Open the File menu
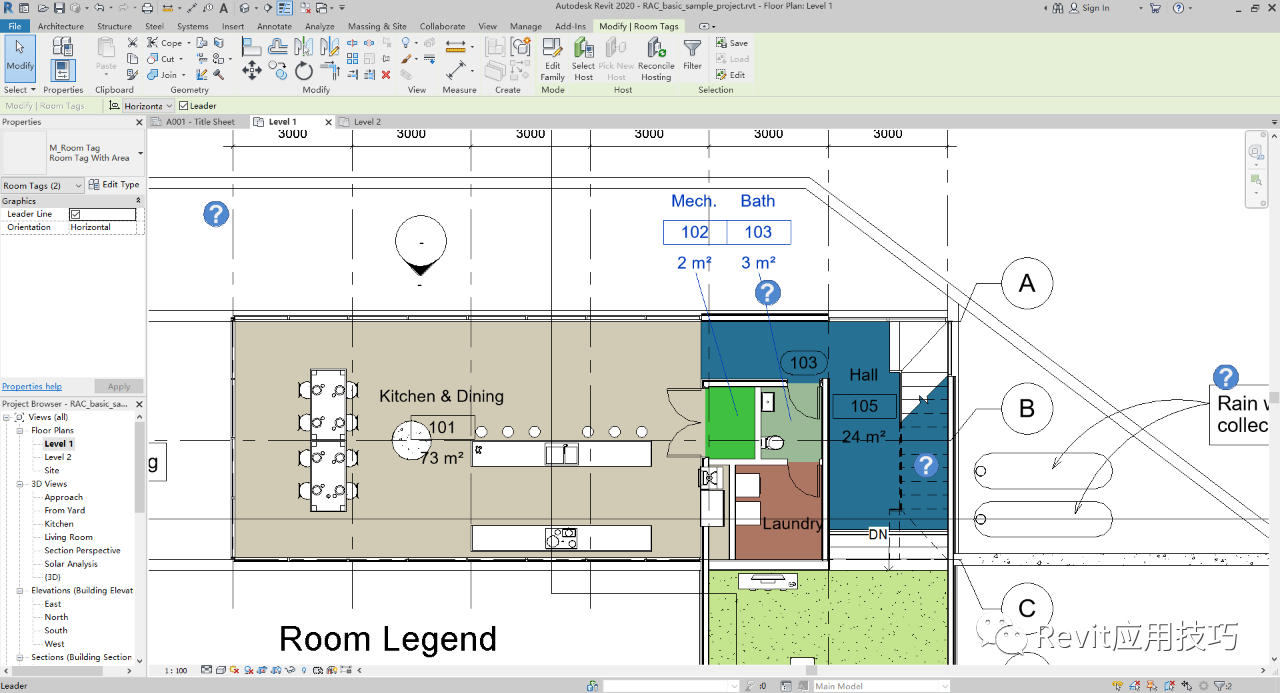This screenshot has height=693, width=1280. click(x=14, y=26)
